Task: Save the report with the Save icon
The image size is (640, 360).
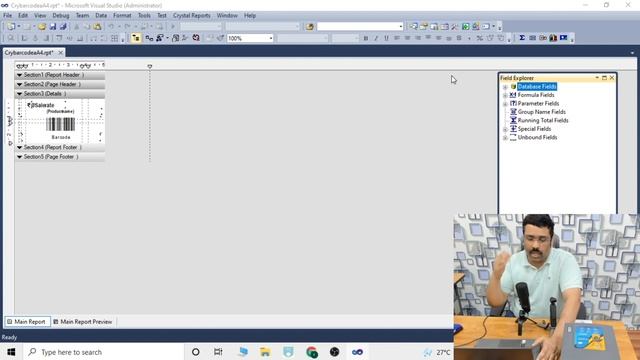Action: pos(53,27)
